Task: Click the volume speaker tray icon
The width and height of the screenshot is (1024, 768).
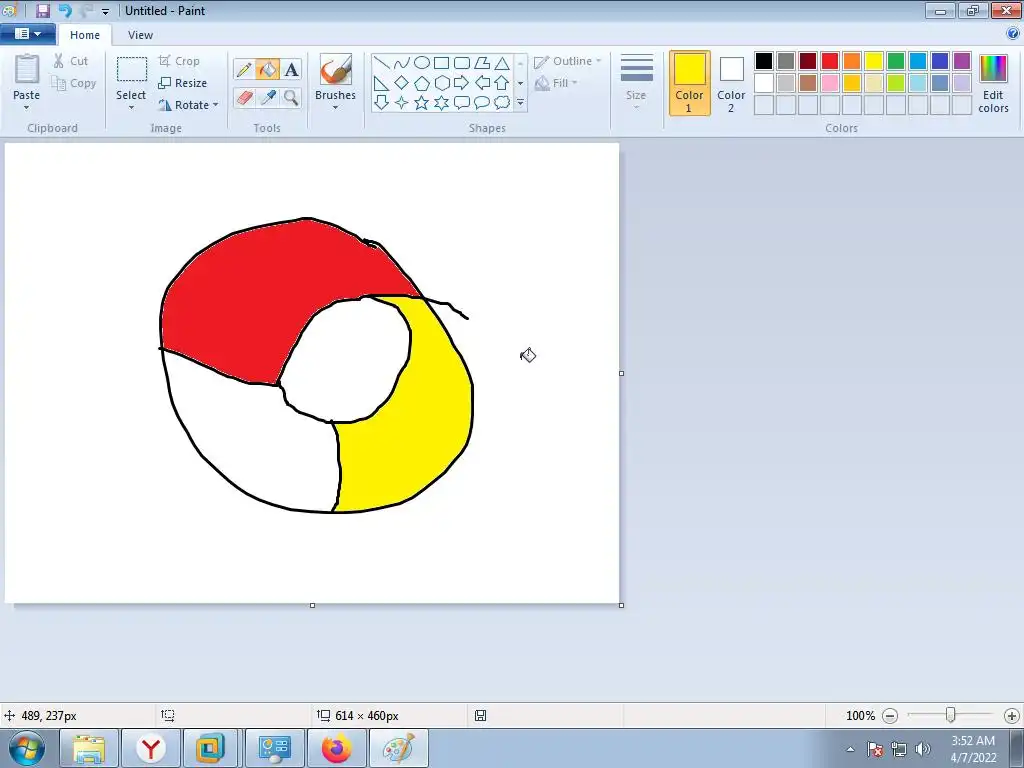Action: (x=922, y=749)
